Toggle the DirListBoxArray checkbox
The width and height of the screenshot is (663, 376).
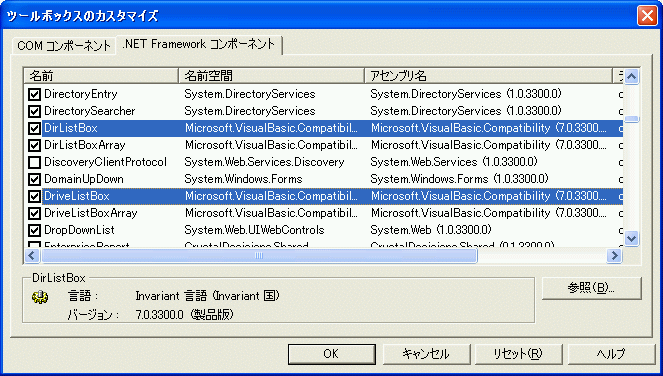34,145
